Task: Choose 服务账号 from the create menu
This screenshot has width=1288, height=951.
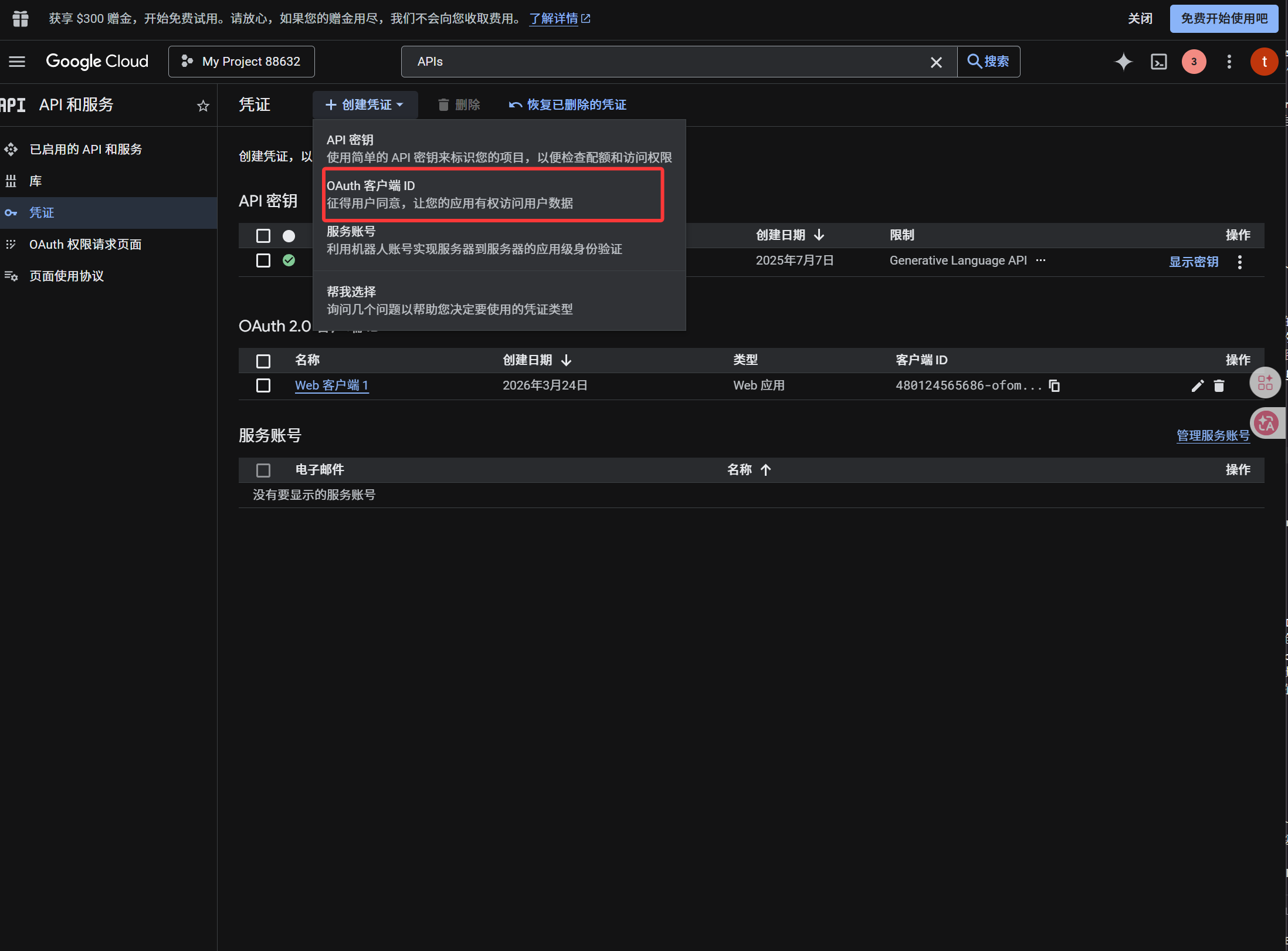Action: pos(499,241)
